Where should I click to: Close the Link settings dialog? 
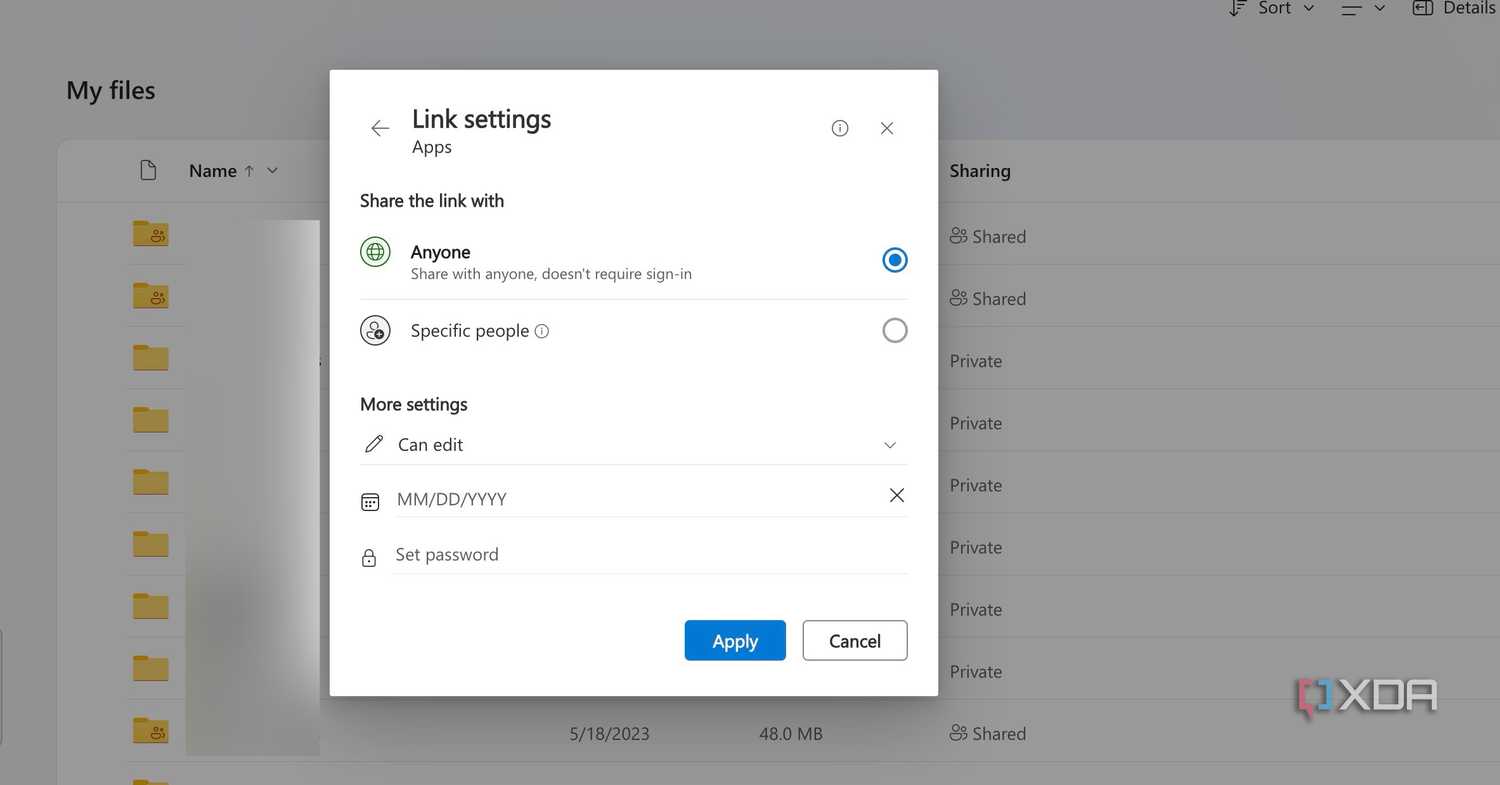pyautogui.click(x=887, y=128)
